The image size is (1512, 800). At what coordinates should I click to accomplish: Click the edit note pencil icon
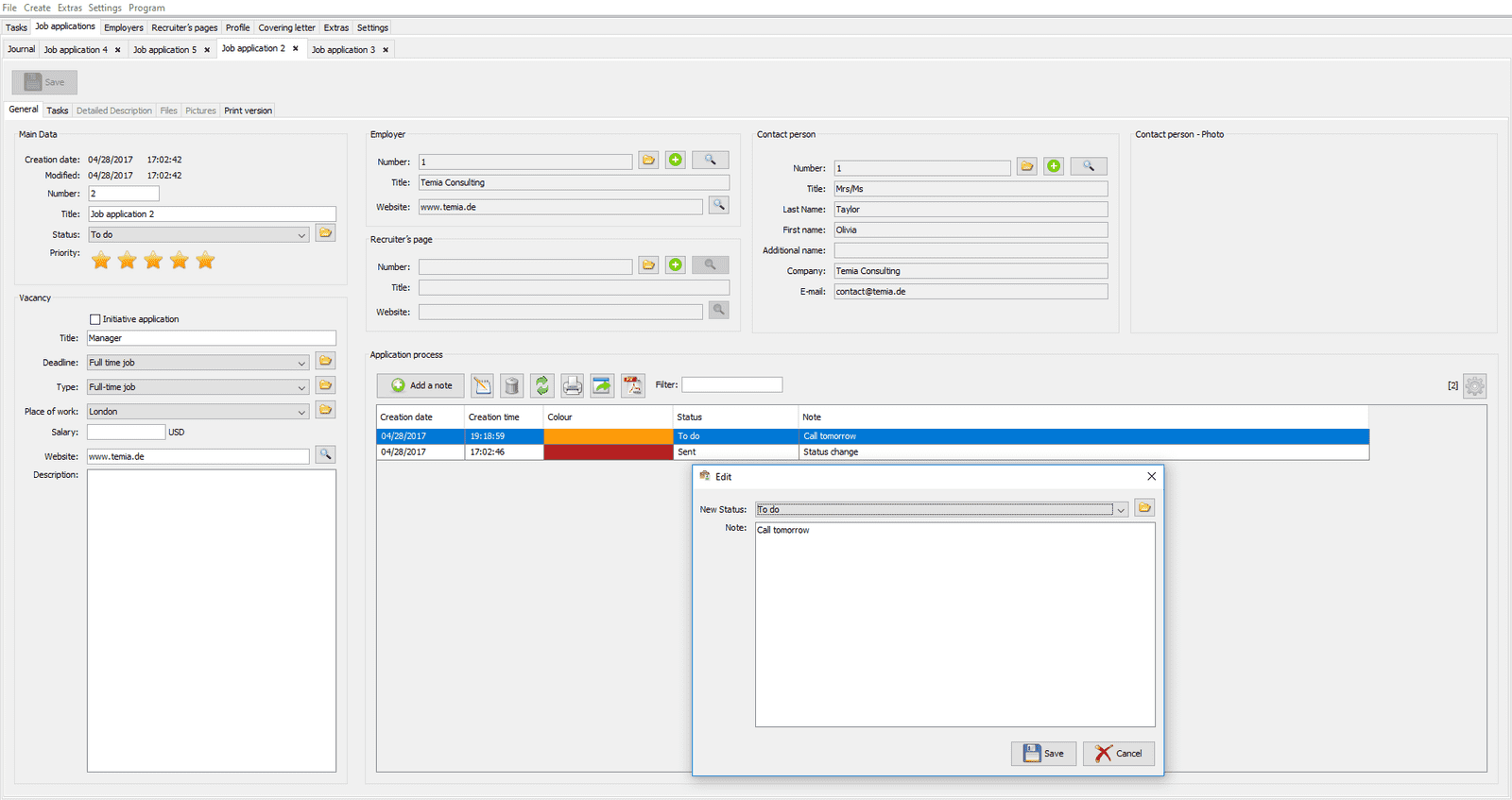pos(482,385)
